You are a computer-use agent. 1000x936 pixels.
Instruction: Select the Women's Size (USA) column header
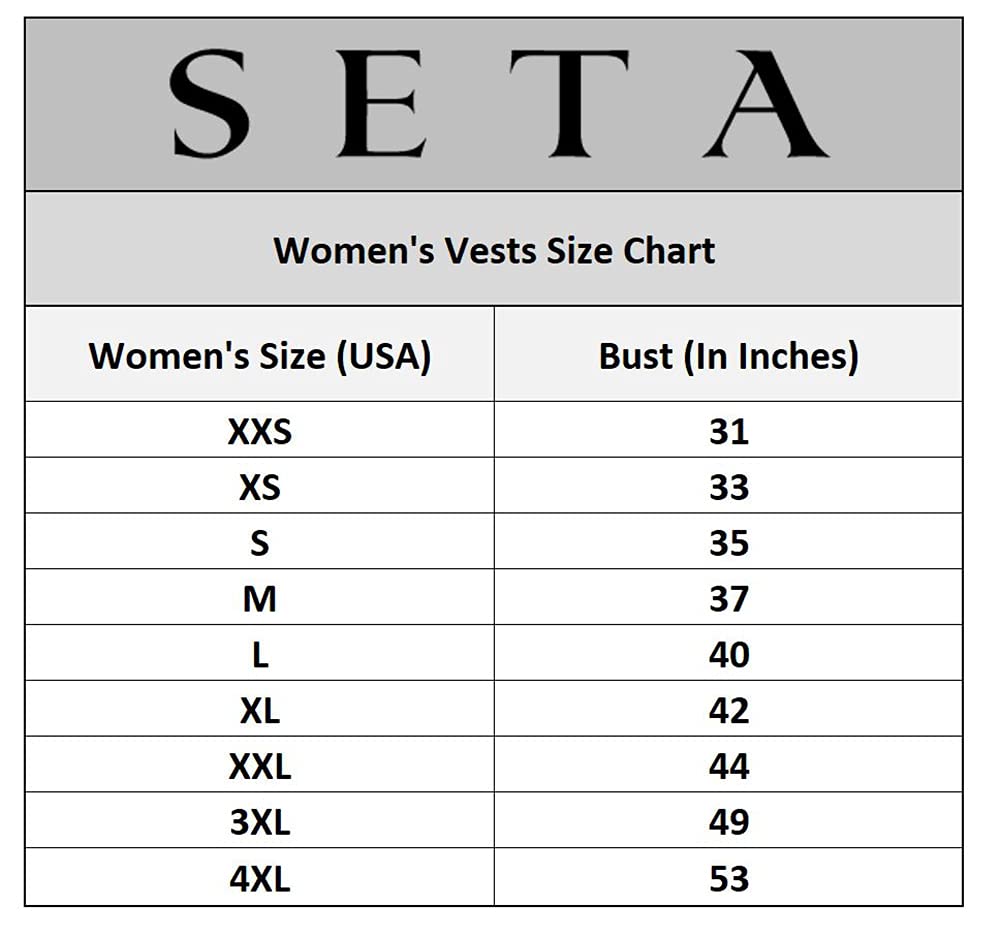pos(259,355)
